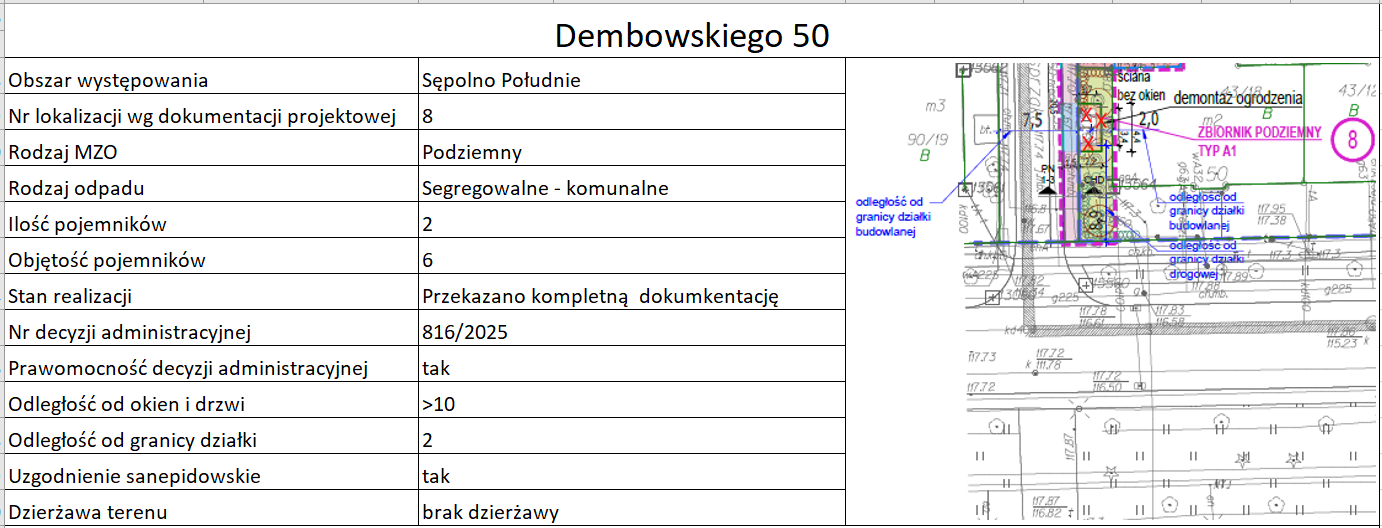Viewport: 1382px width, 528px height.
Task: Select the >10 distance value cell
Action: point(438,404)
